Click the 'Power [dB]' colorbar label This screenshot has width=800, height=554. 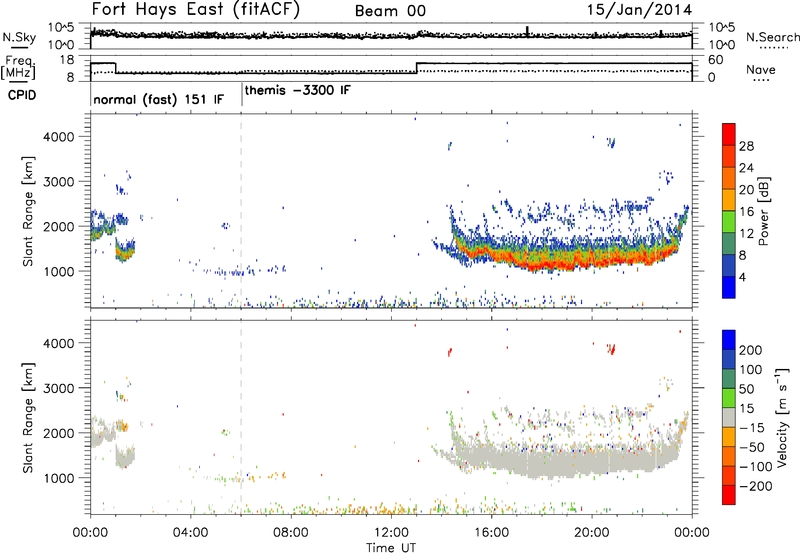764,211
